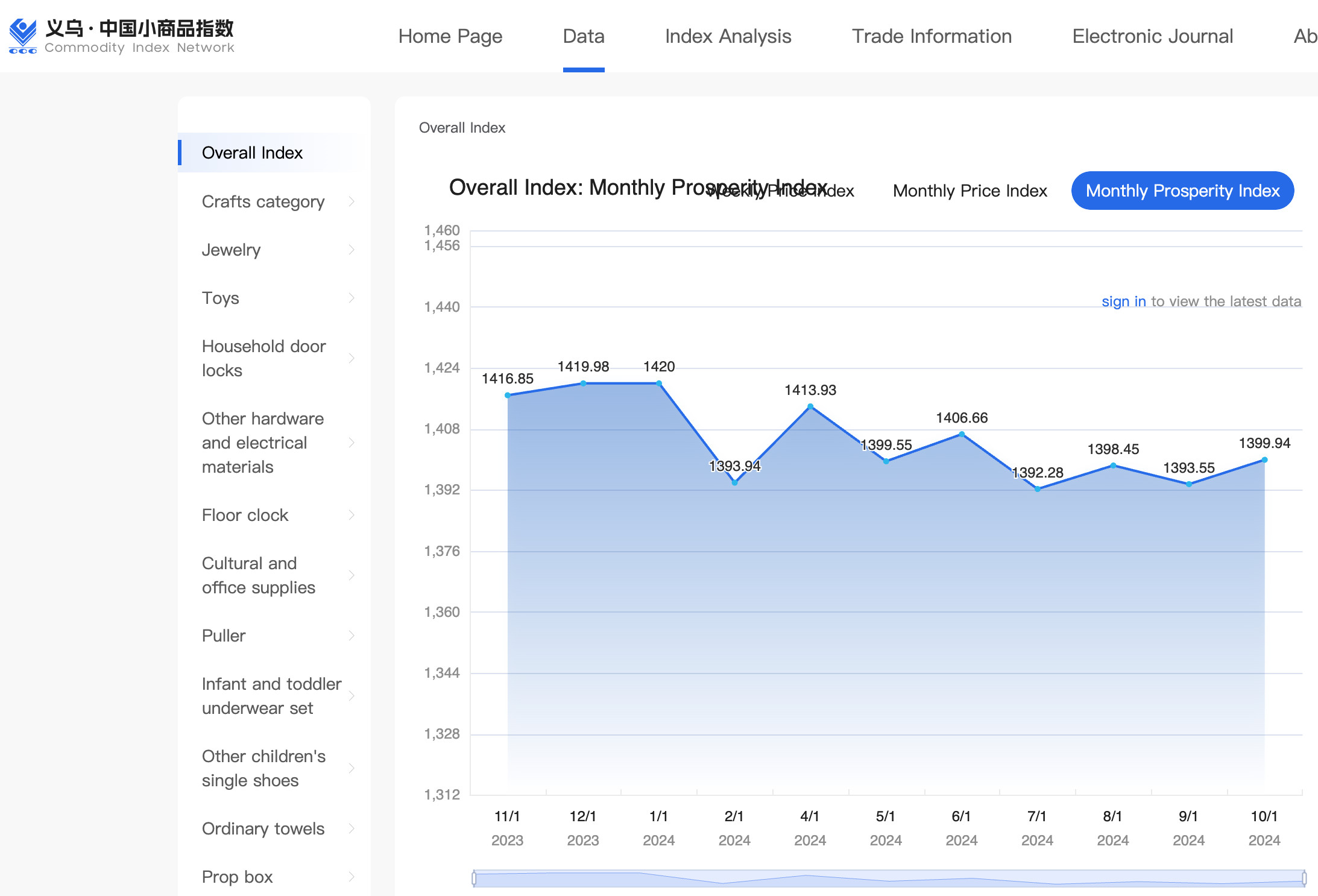Click the sign in link
1318x896 pixels.
coord(1123,301)
